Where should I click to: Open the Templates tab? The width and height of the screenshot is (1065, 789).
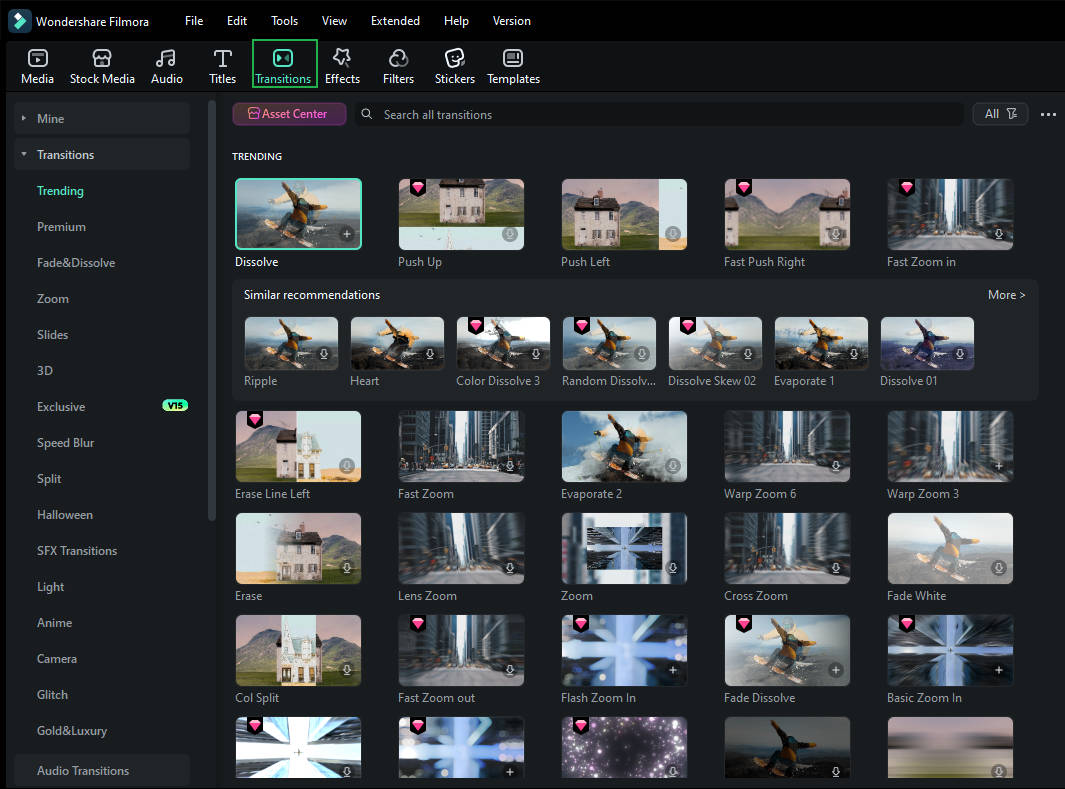coord(513,67)
